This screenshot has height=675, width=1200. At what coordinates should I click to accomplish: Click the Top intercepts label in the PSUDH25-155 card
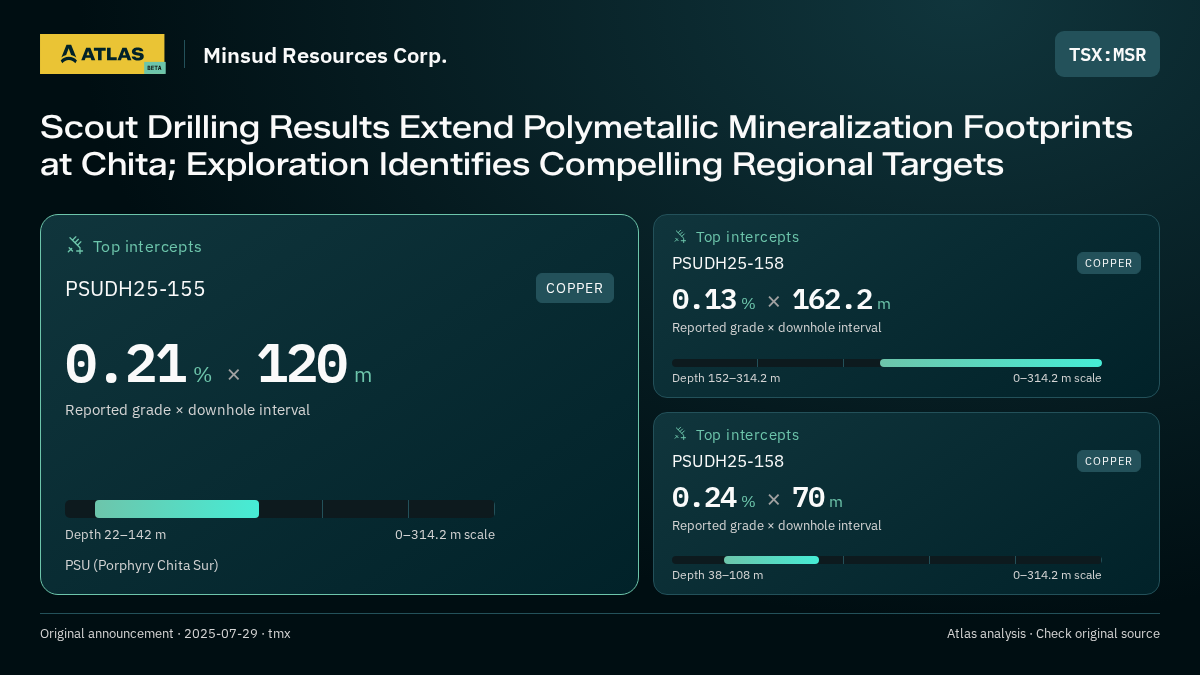(x=147, y=246)
